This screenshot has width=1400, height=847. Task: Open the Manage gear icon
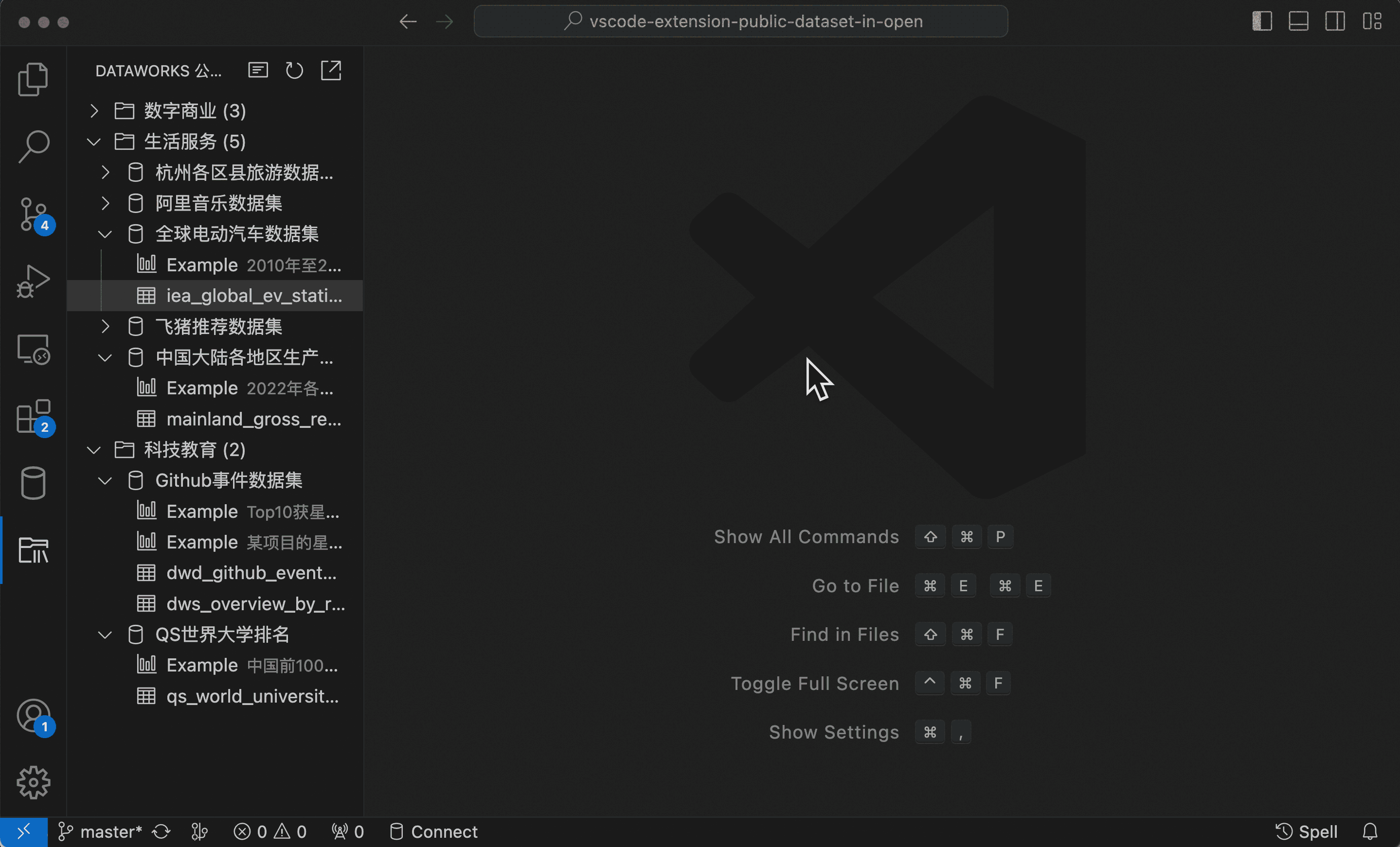click(x=33, y=782)
